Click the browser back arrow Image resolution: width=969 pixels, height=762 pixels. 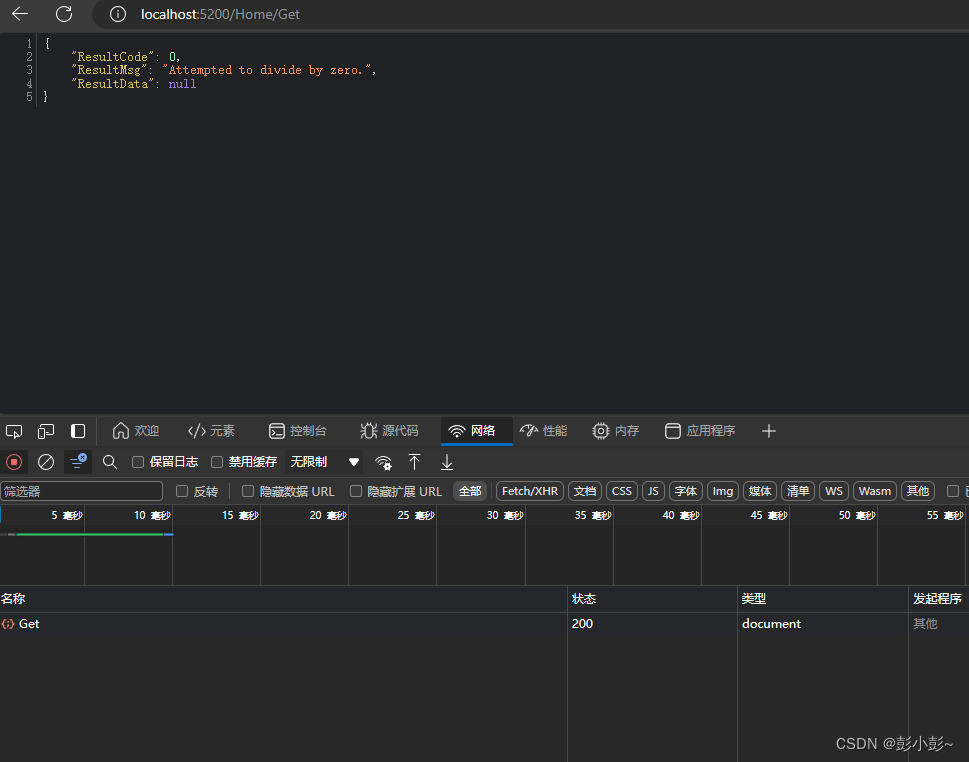tap(20, 14)
